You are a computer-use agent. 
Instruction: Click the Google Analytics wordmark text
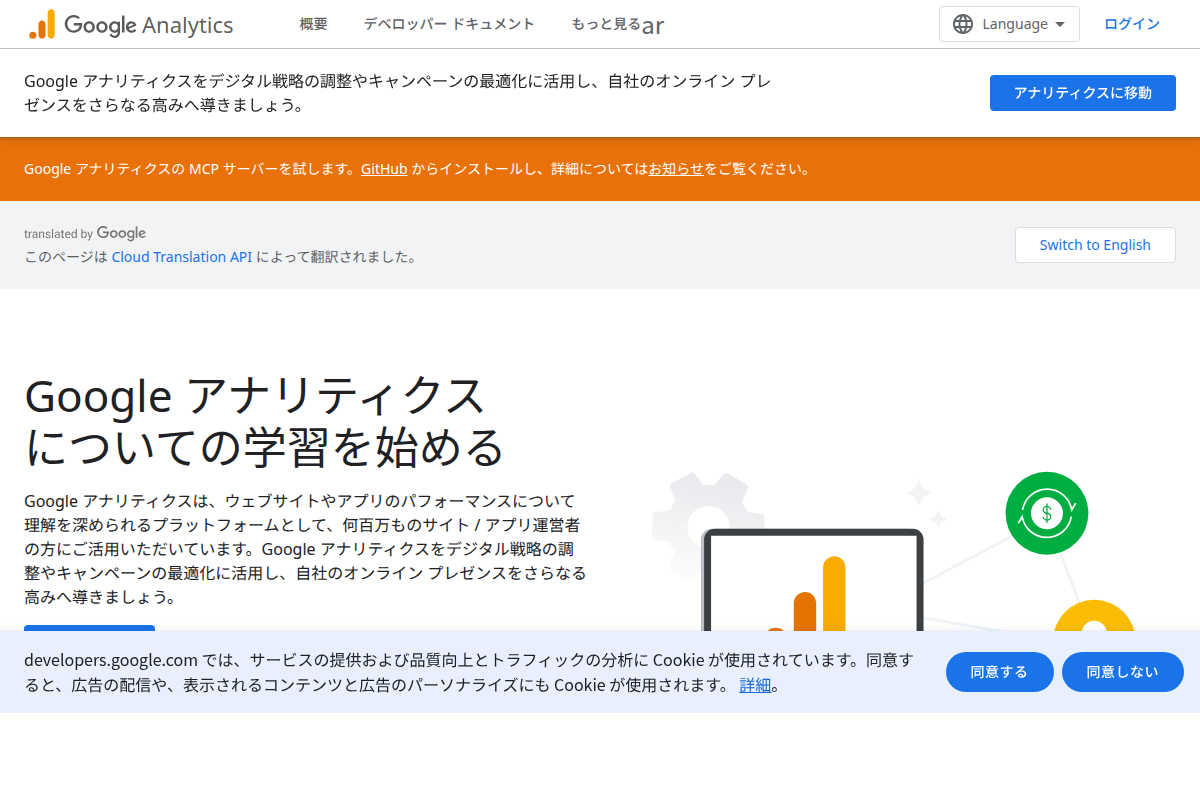149,25
